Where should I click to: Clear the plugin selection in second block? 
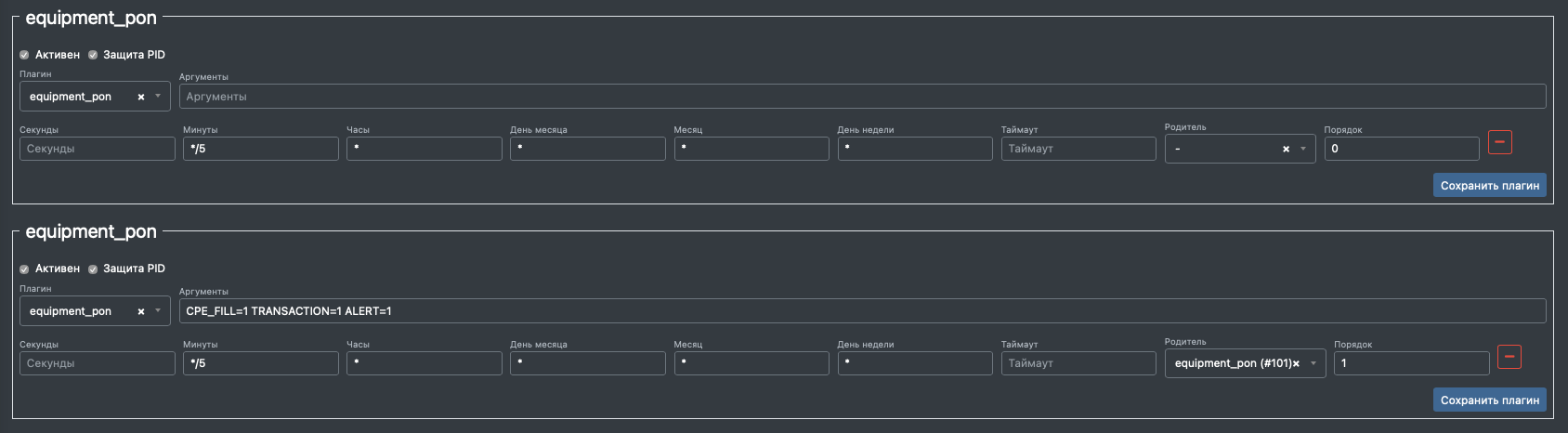click(141, 311)
